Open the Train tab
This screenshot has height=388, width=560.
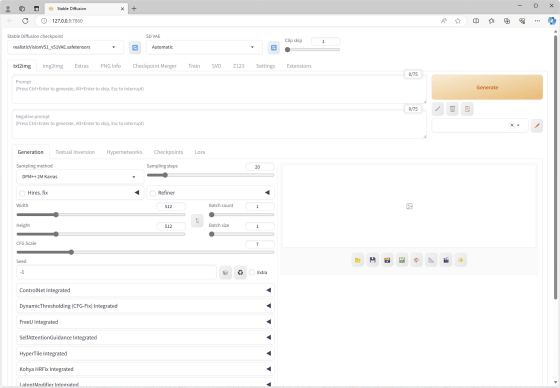point(194,66)
